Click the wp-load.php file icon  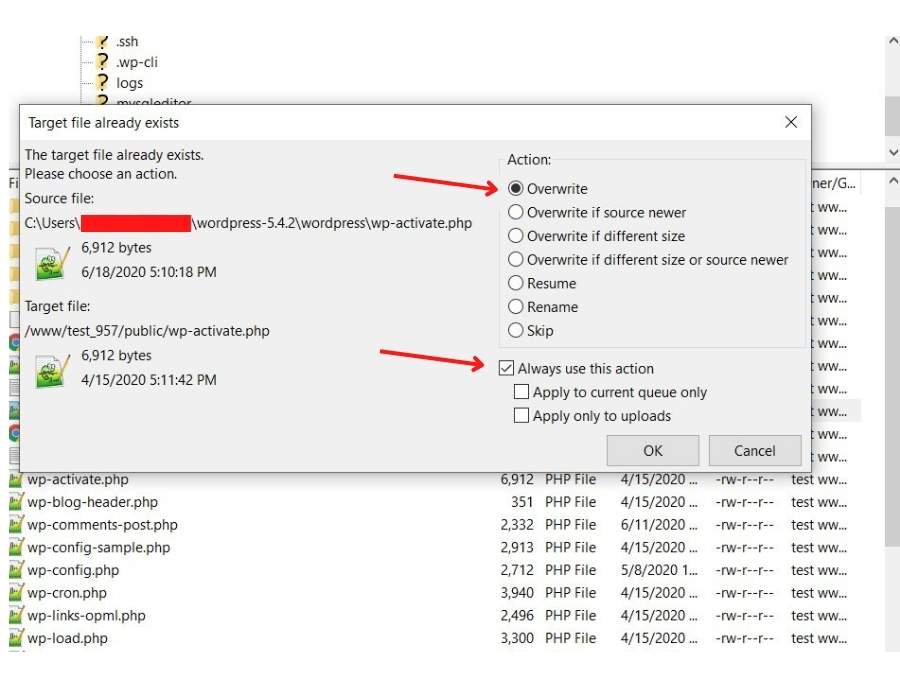point(16,637)
